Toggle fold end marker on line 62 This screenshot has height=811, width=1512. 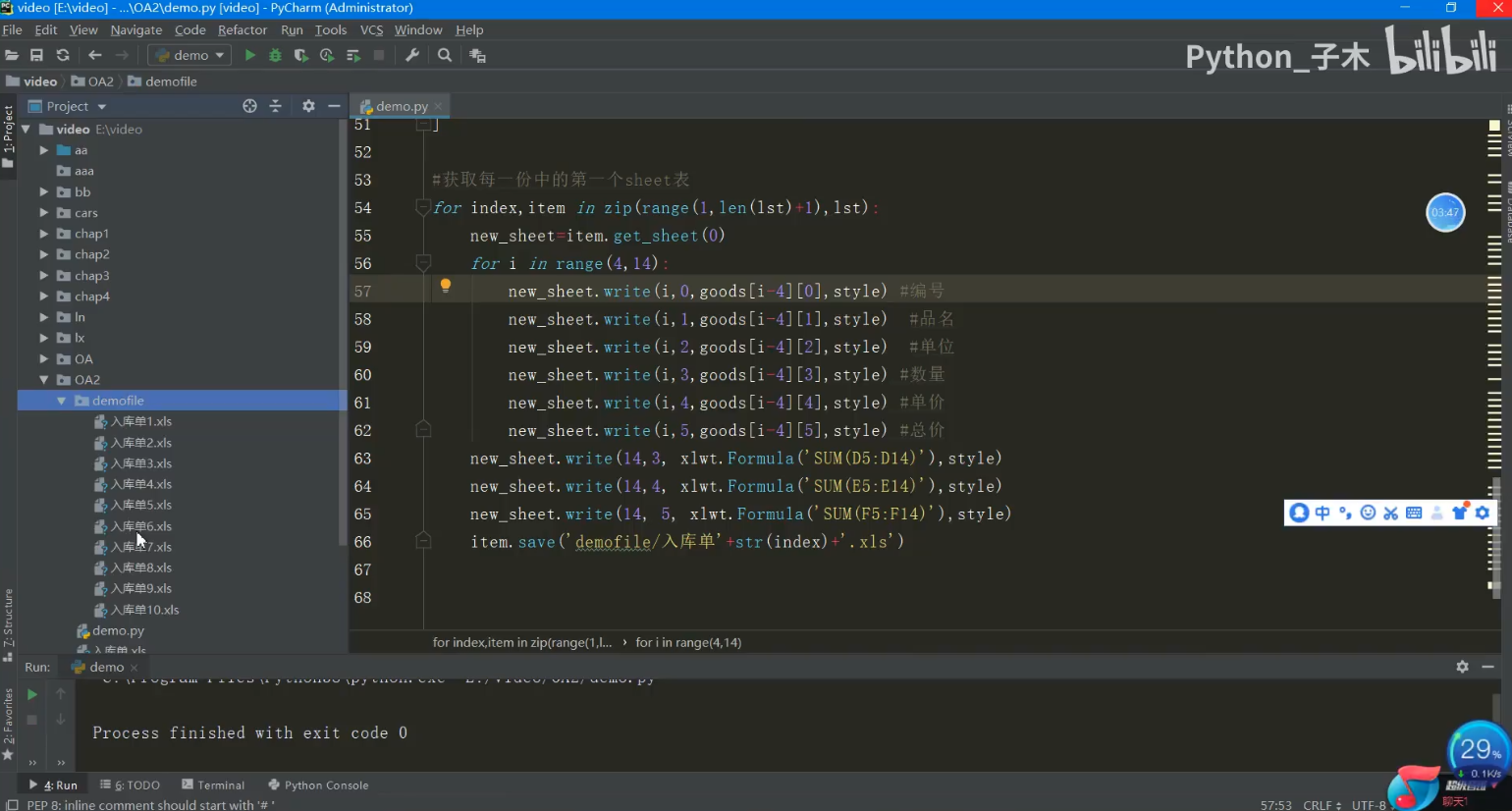tap(423, 430)
